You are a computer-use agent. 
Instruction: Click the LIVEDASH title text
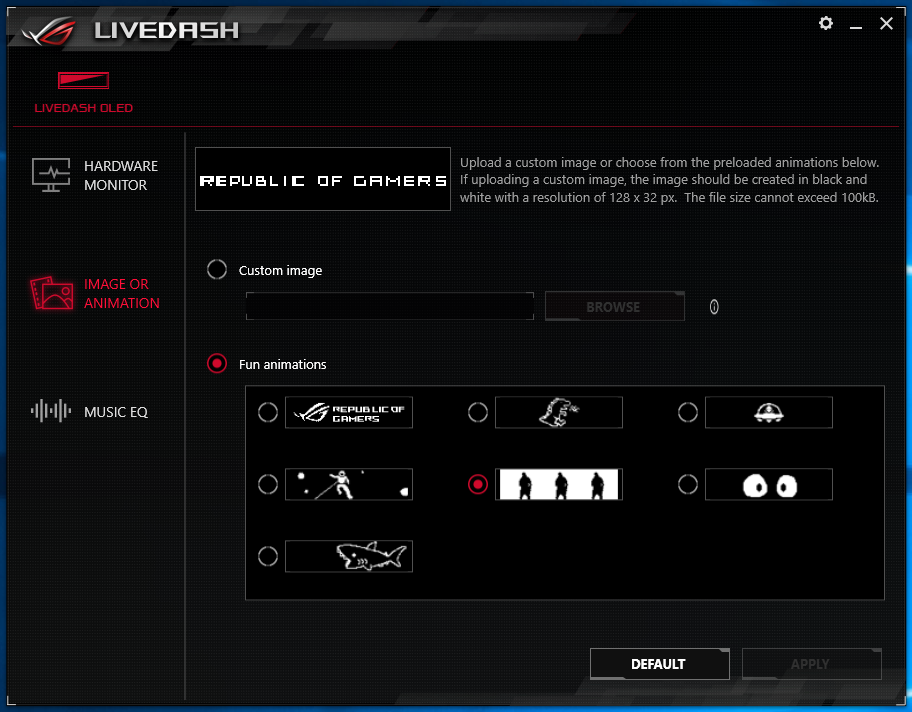(x=167, y=30)
